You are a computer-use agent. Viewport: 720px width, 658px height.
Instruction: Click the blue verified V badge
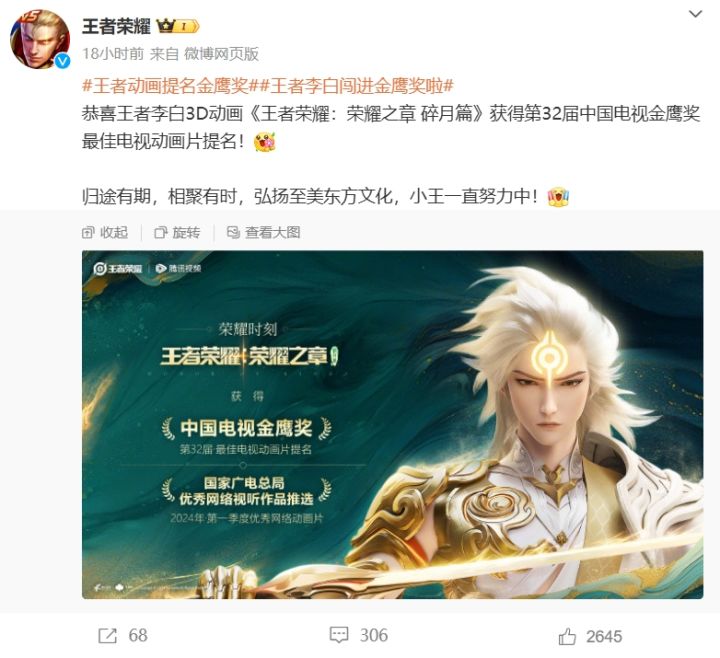pyautogui.click(x=62, y=61)
